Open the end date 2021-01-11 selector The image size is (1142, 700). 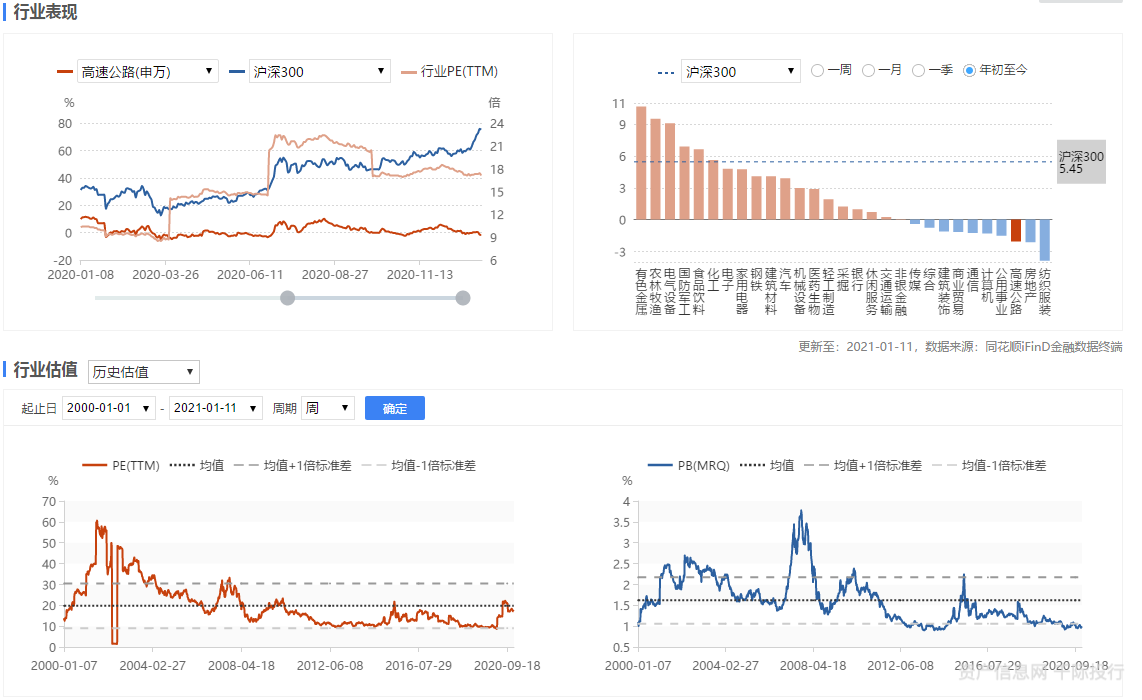click(x=216, y=408)
